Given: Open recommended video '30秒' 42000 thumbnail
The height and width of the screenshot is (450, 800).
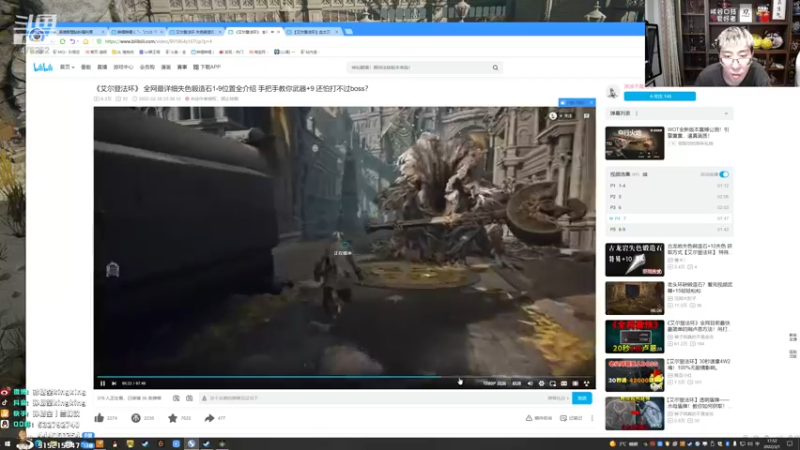Looking at the screenshot, I should coord(635,375).
